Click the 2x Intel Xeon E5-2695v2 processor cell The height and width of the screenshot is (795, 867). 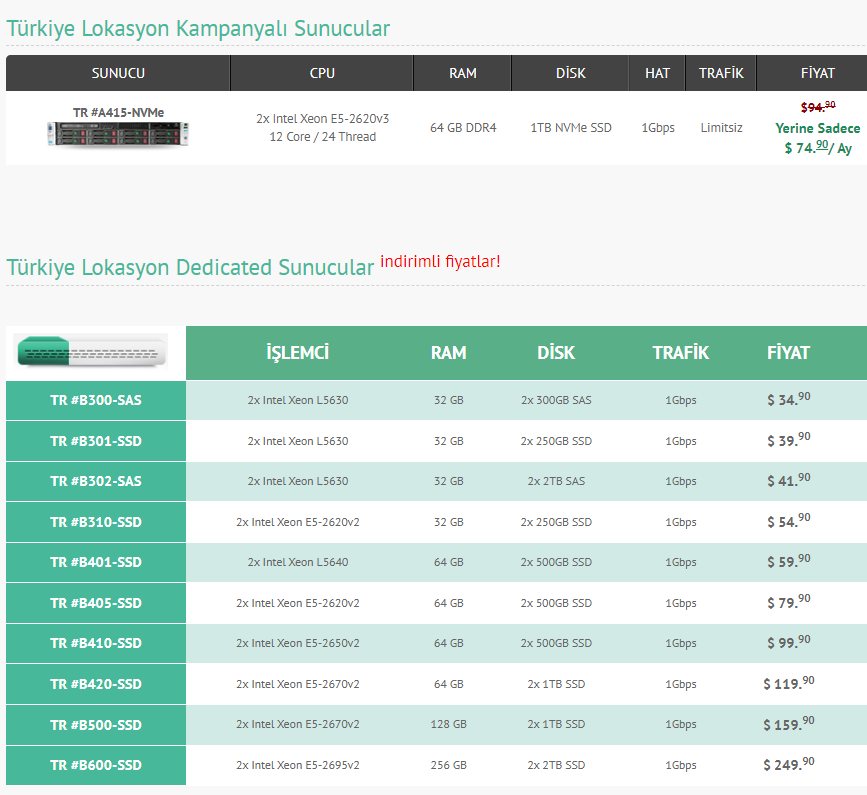coord(297,765)
